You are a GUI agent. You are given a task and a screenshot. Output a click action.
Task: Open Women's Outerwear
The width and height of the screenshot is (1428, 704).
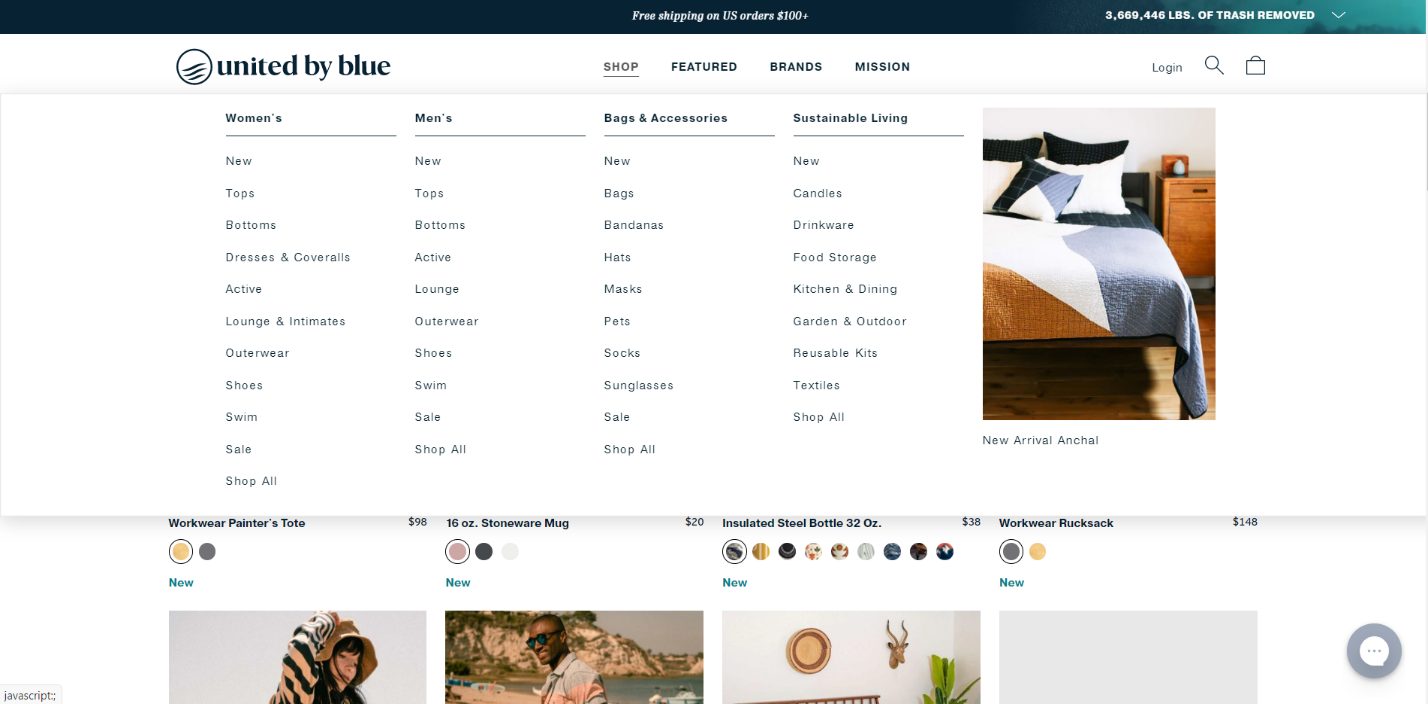tap(257, 353)
